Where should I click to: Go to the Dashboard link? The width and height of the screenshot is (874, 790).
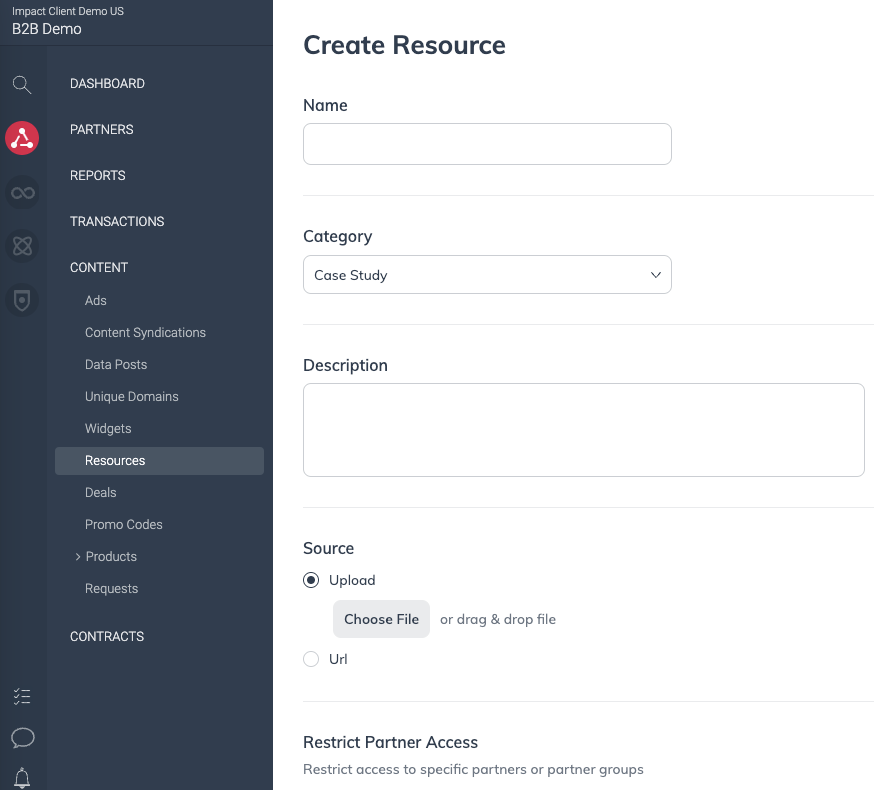[x=107, y=83]
